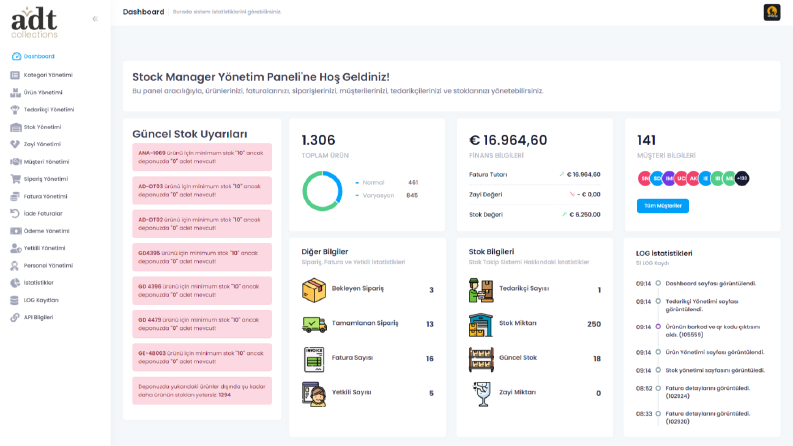
Task: Click the LOG Kayıtları database icon
Action: (x=15, y=300)
